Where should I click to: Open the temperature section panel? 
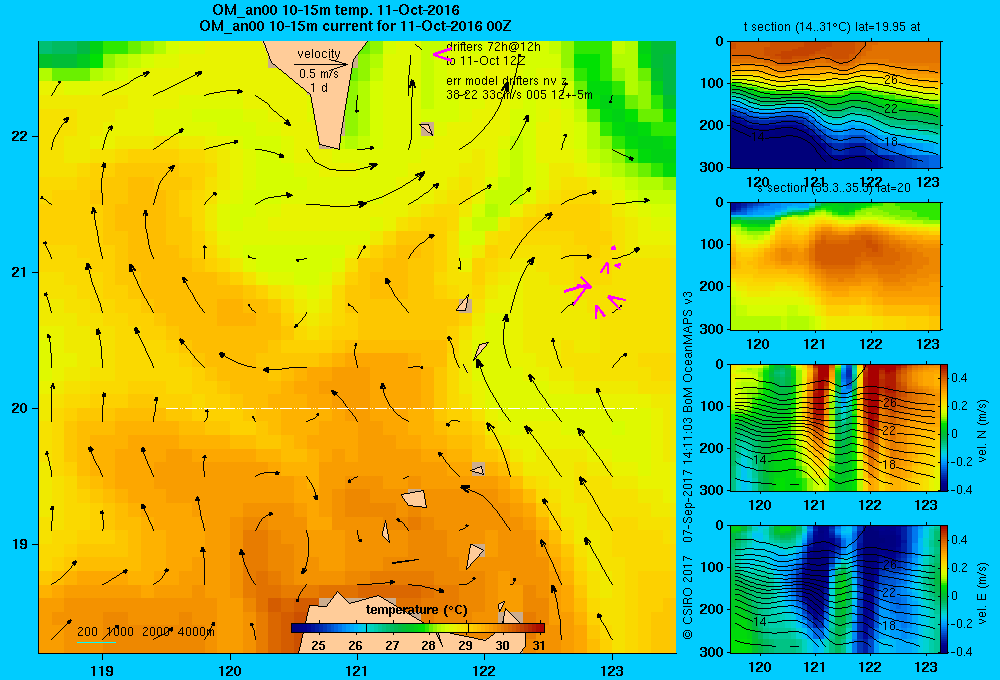point(835,105)
